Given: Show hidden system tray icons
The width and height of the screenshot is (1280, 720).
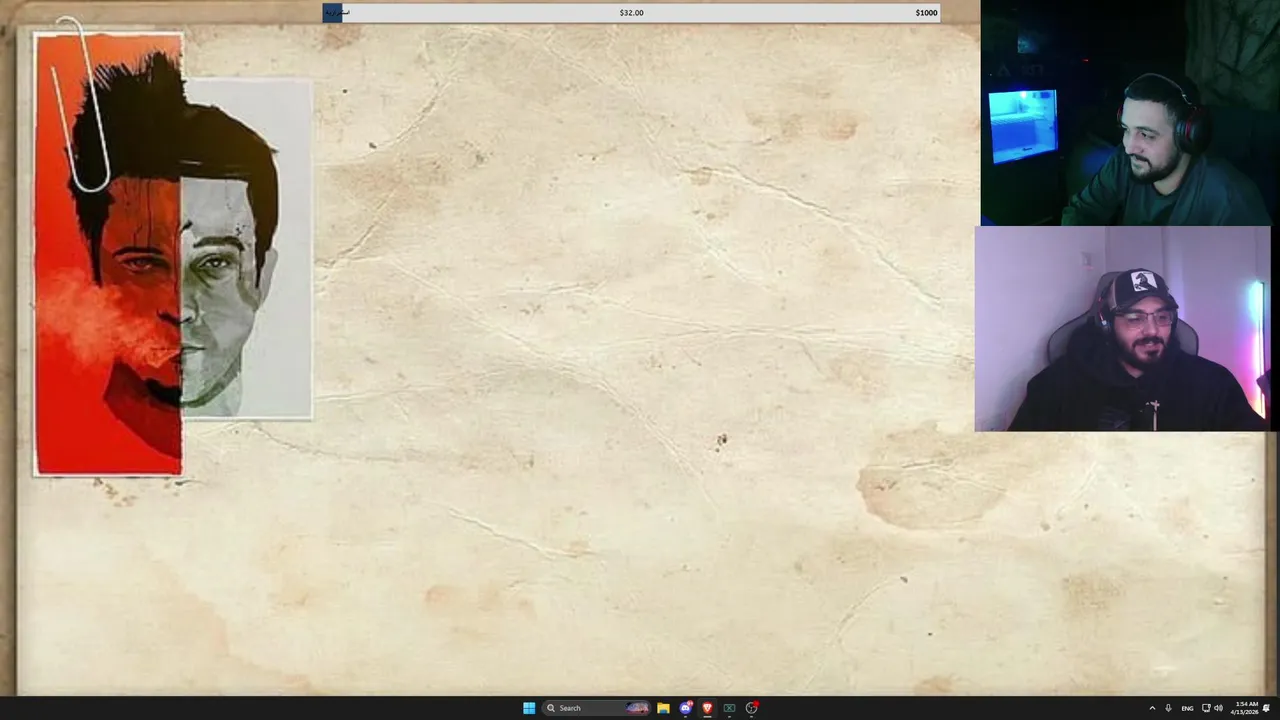Looking at the screenshot, I should tap(1151, 708).
